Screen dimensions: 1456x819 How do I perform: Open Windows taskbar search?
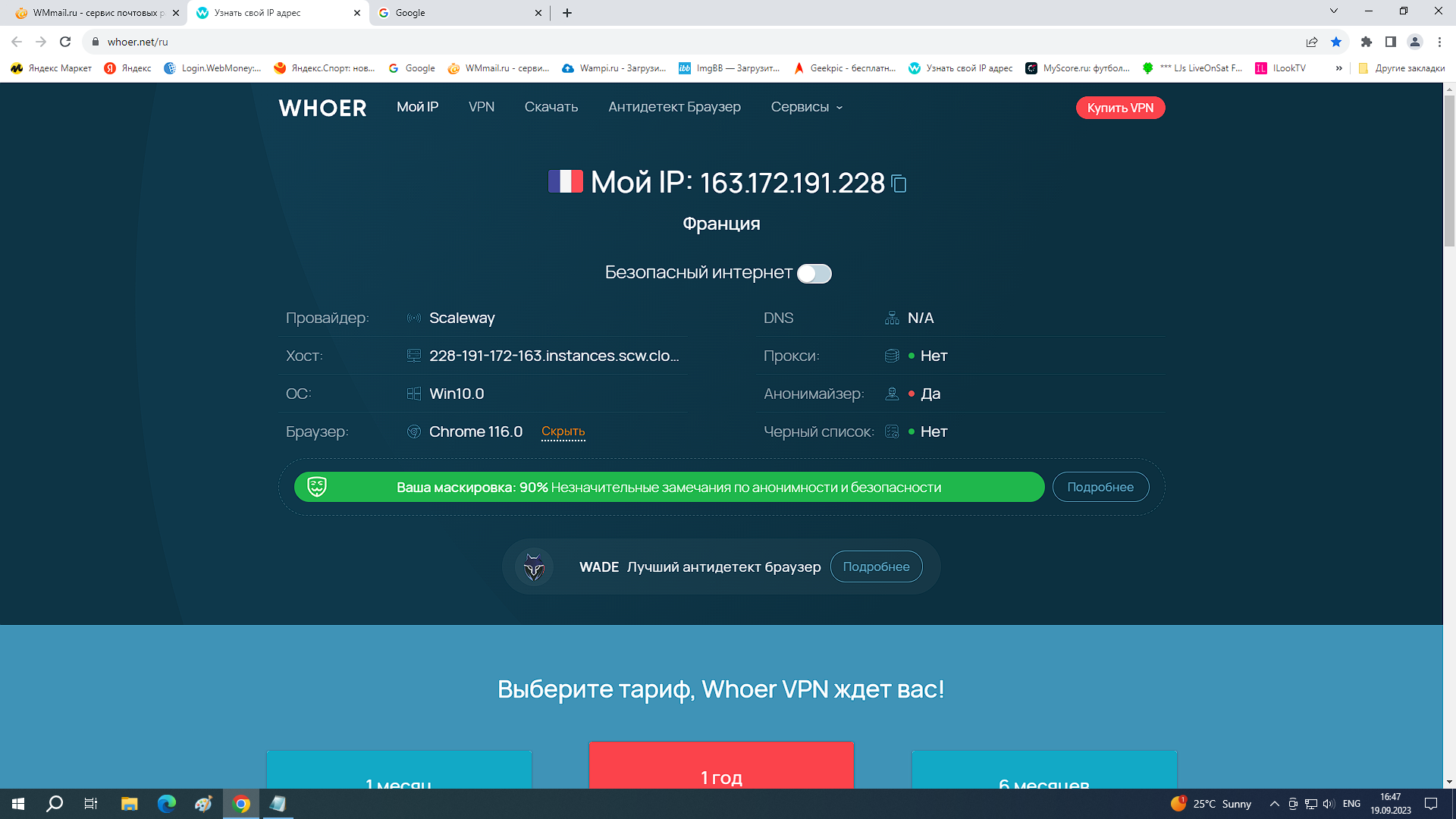coord(55,804)
